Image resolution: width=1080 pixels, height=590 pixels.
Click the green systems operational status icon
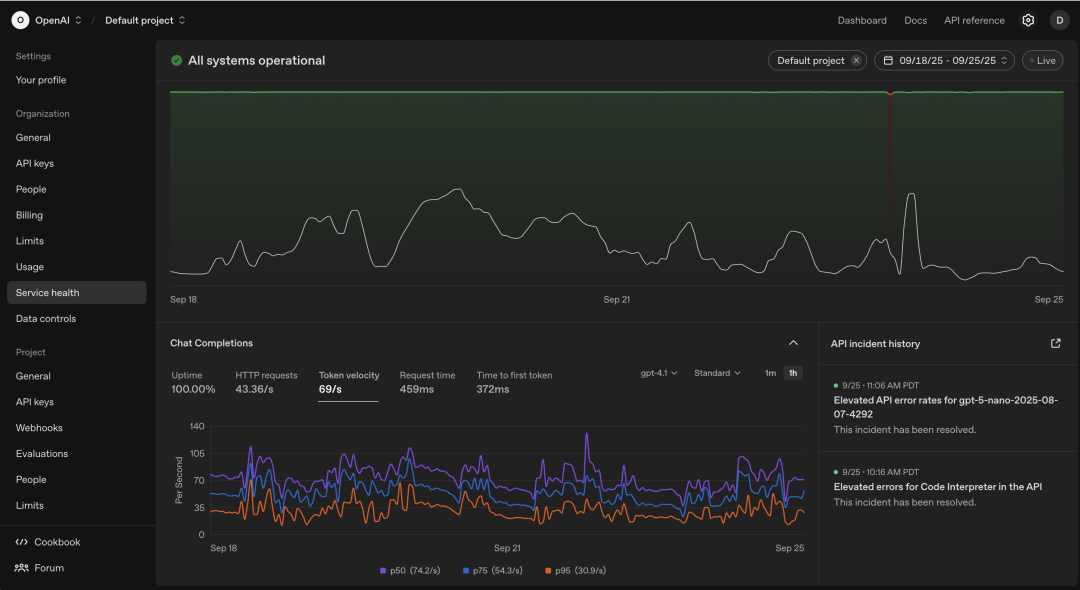click(x=177, y=61)
